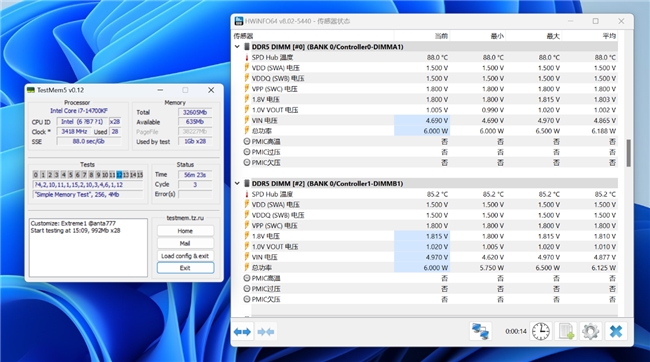Click the Home button in TestMem5
This screenshot has height=362, width=650.
click(x=185, y=231)
